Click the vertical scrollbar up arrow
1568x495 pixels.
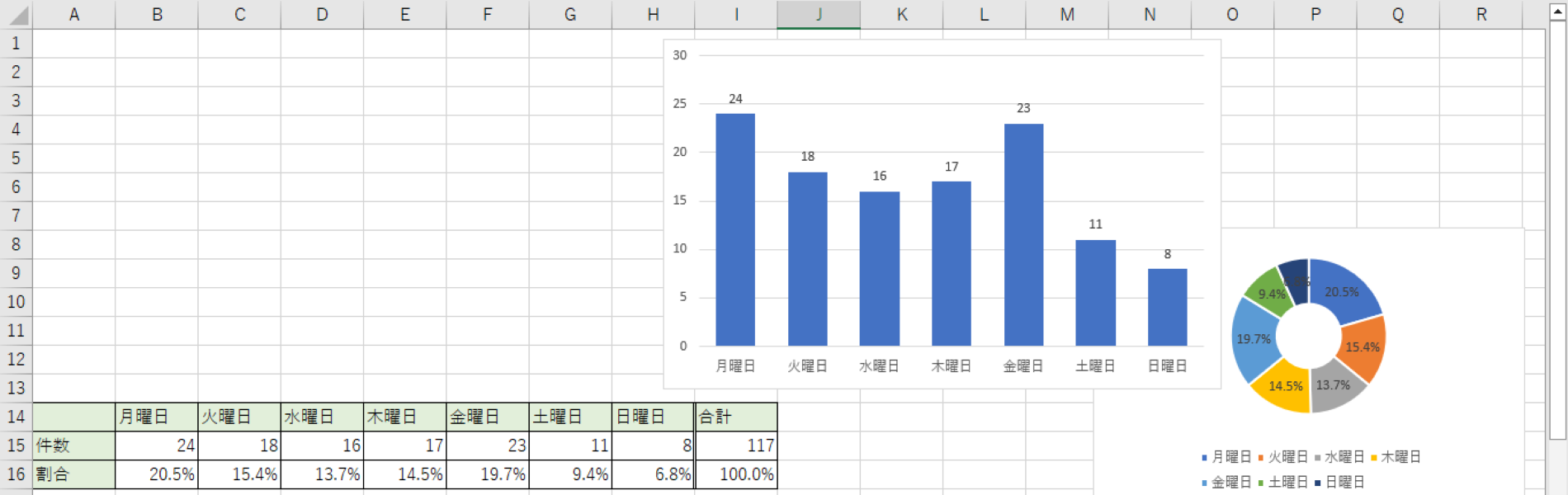(1557, 10)
